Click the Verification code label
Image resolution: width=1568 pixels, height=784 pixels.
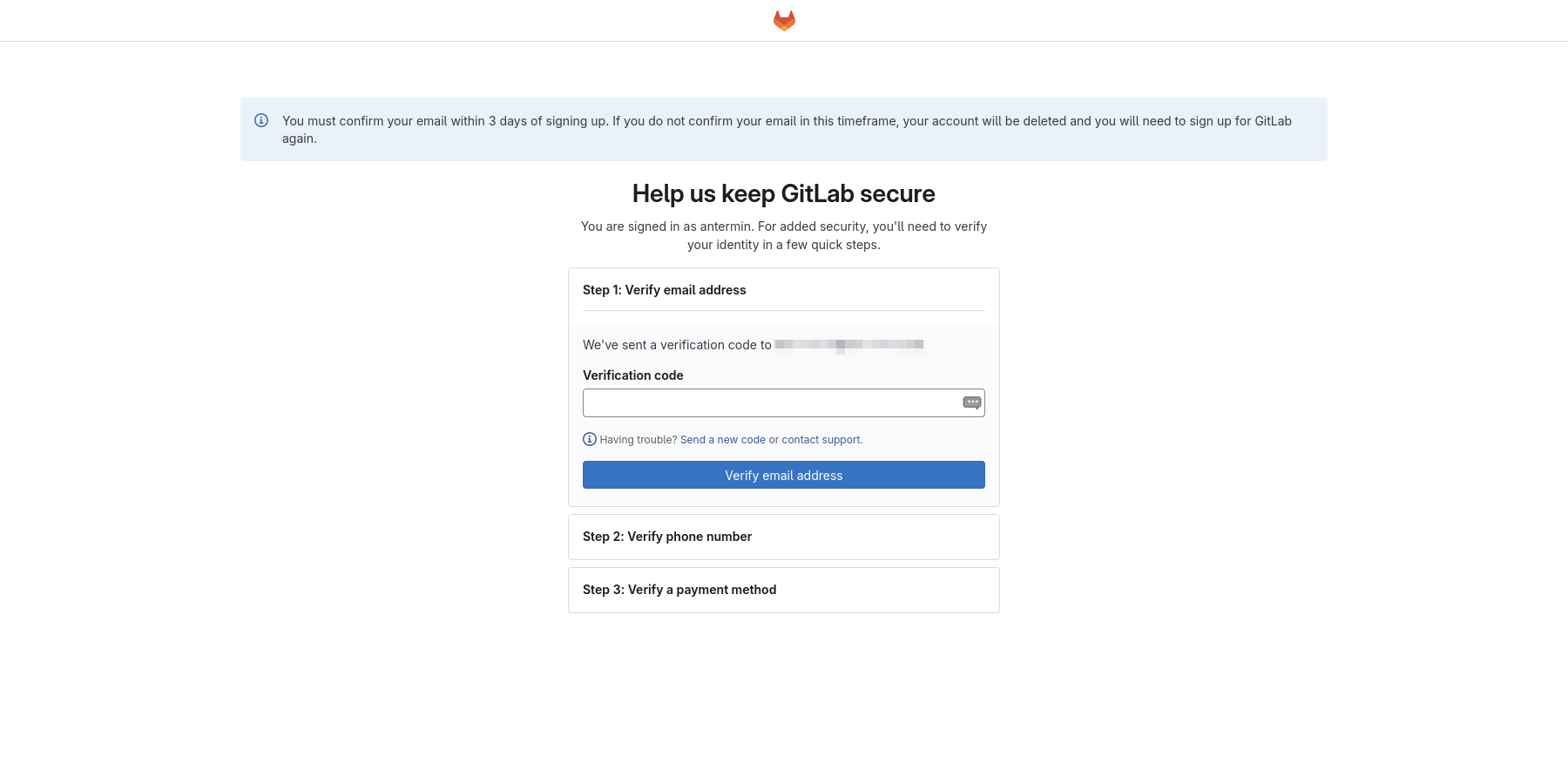[x=633, y=375]
